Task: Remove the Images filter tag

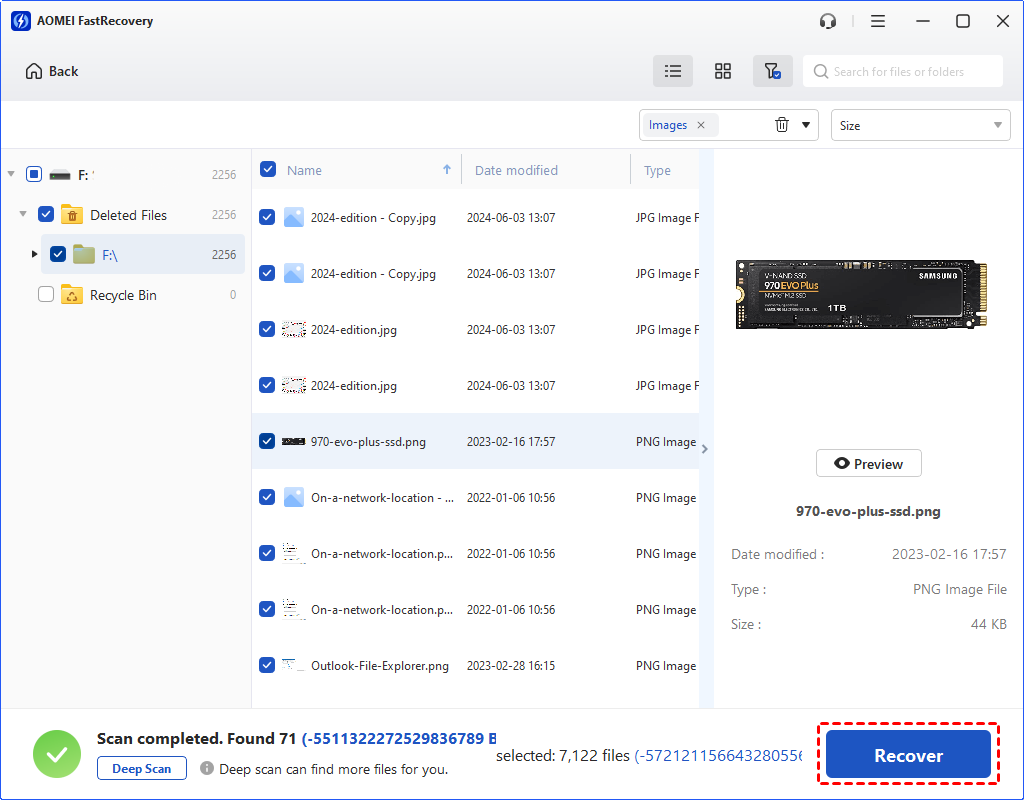Action: (701, 125)
